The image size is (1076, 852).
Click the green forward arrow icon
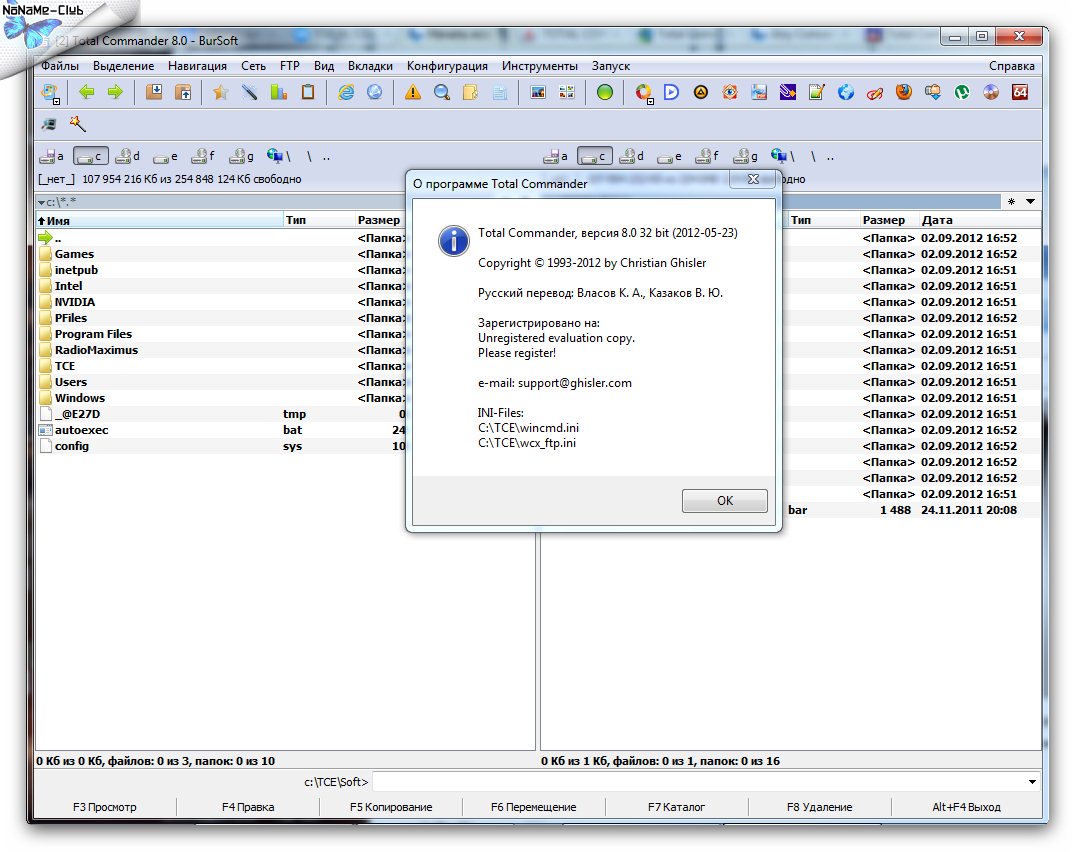pyautogui.click(x=115, y=93)
